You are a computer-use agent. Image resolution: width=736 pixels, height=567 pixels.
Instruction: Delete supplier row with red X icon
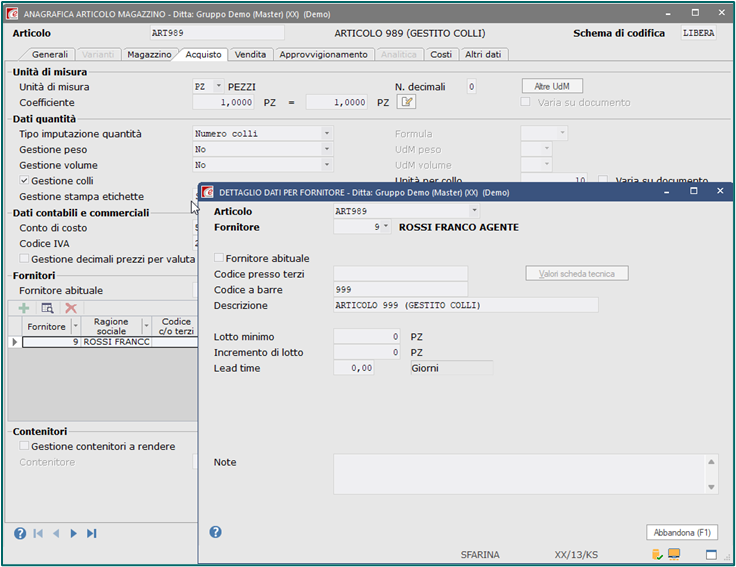tap(71, 308)
